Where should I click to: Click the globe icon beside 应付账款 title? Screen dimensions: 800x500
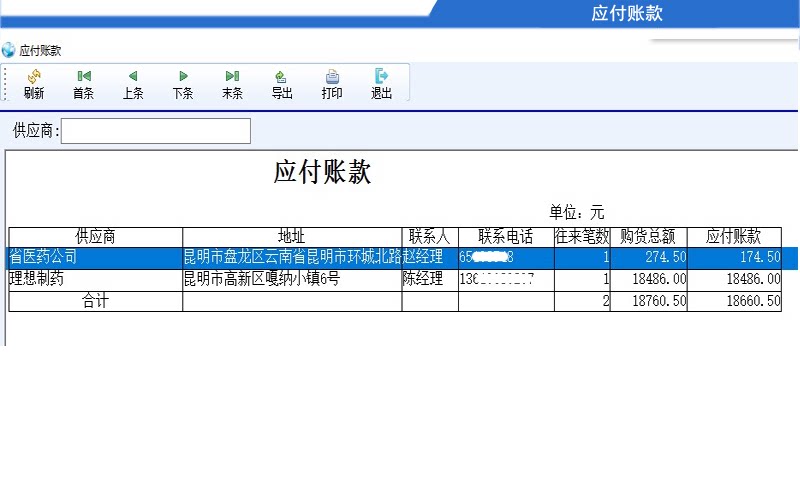point(9,50)
